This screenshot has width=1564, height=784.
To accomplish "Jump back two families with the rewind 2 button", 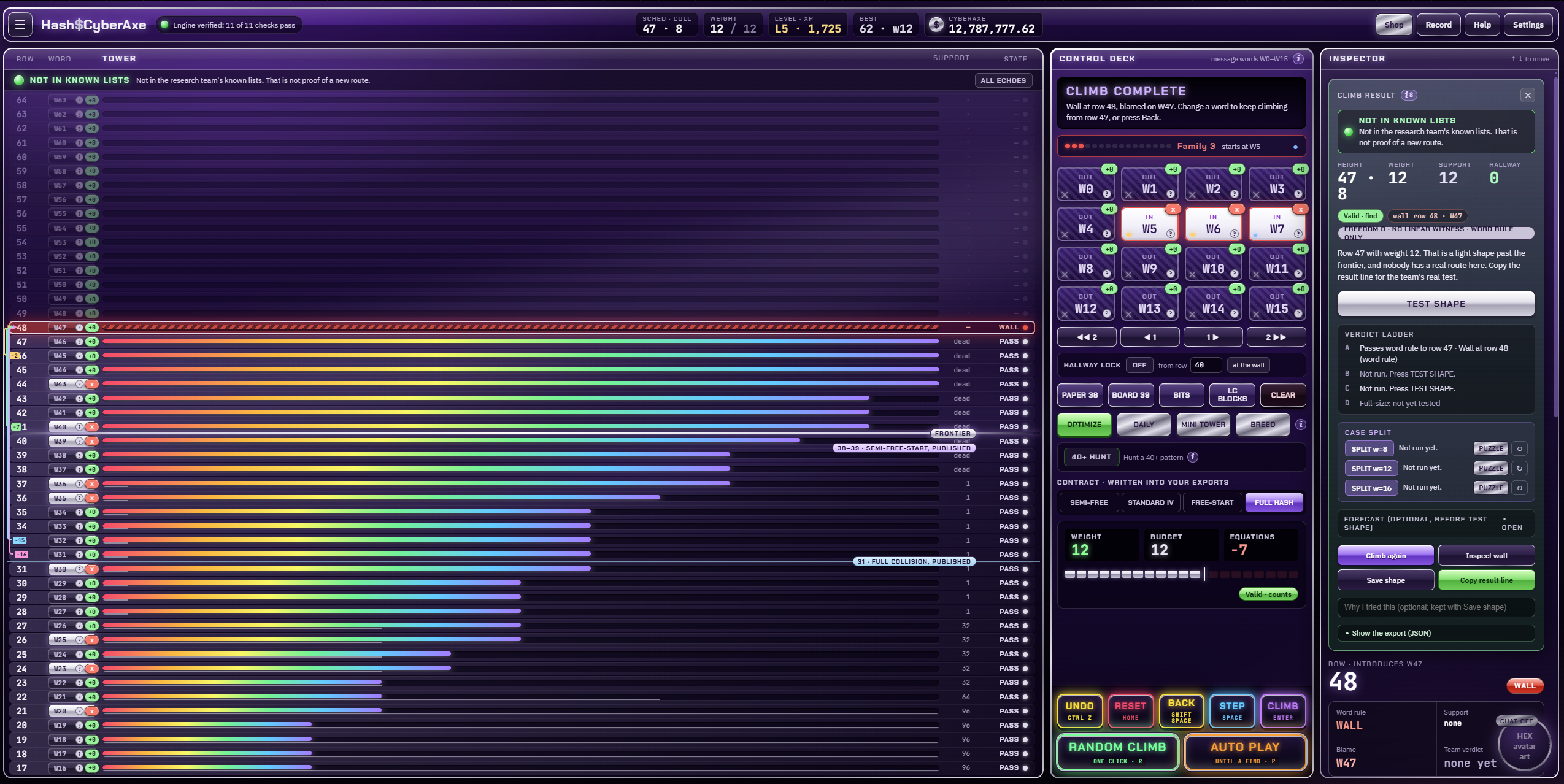I will [1087, 337].
